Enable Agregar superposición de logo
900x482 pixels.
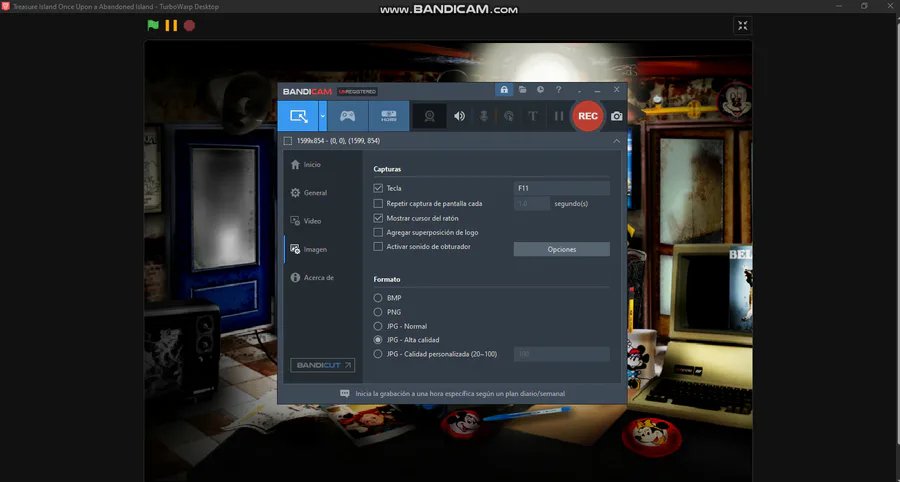tap(378, 232)
